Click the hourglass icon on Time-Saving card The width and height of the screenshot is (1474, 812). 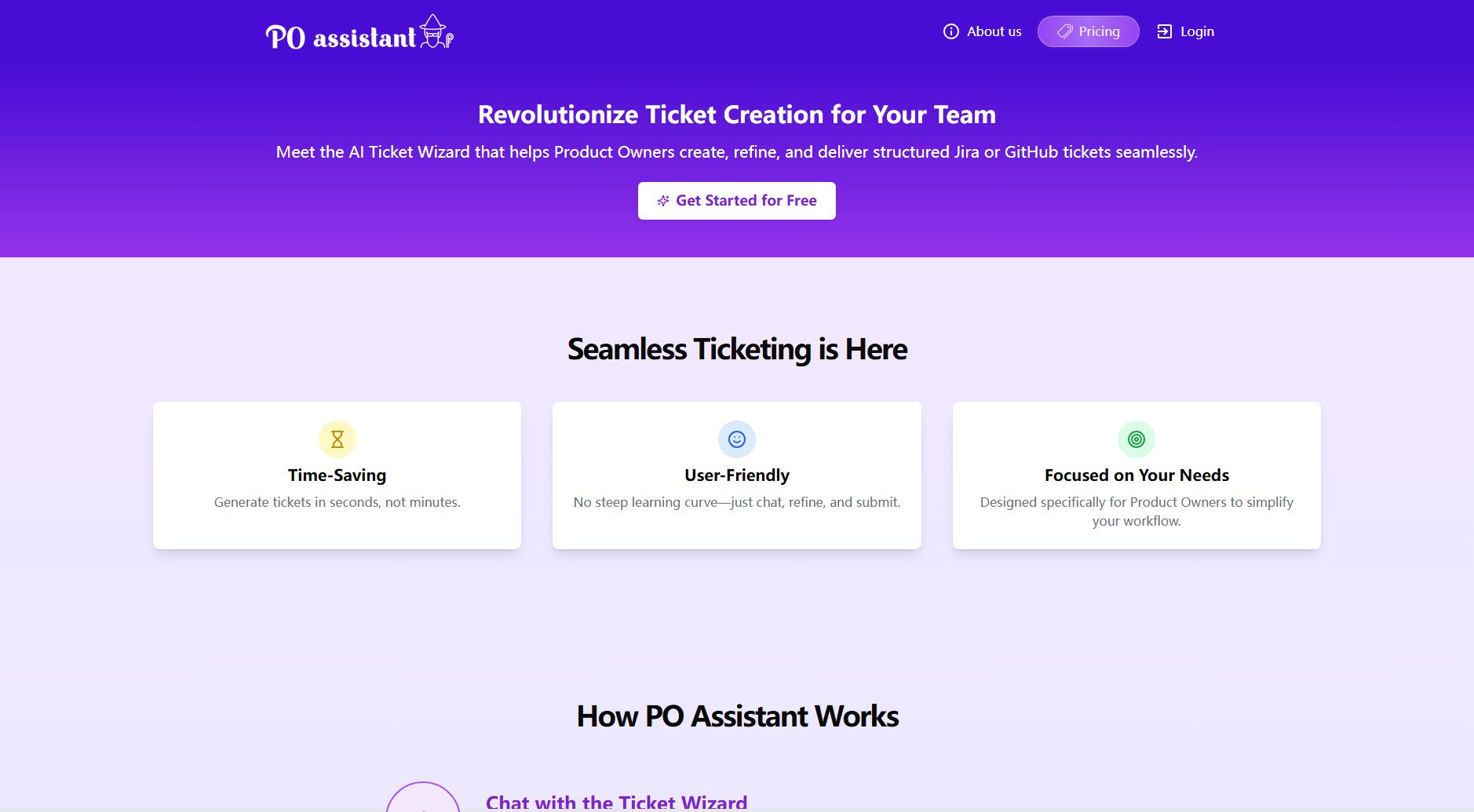pos(337,439)
